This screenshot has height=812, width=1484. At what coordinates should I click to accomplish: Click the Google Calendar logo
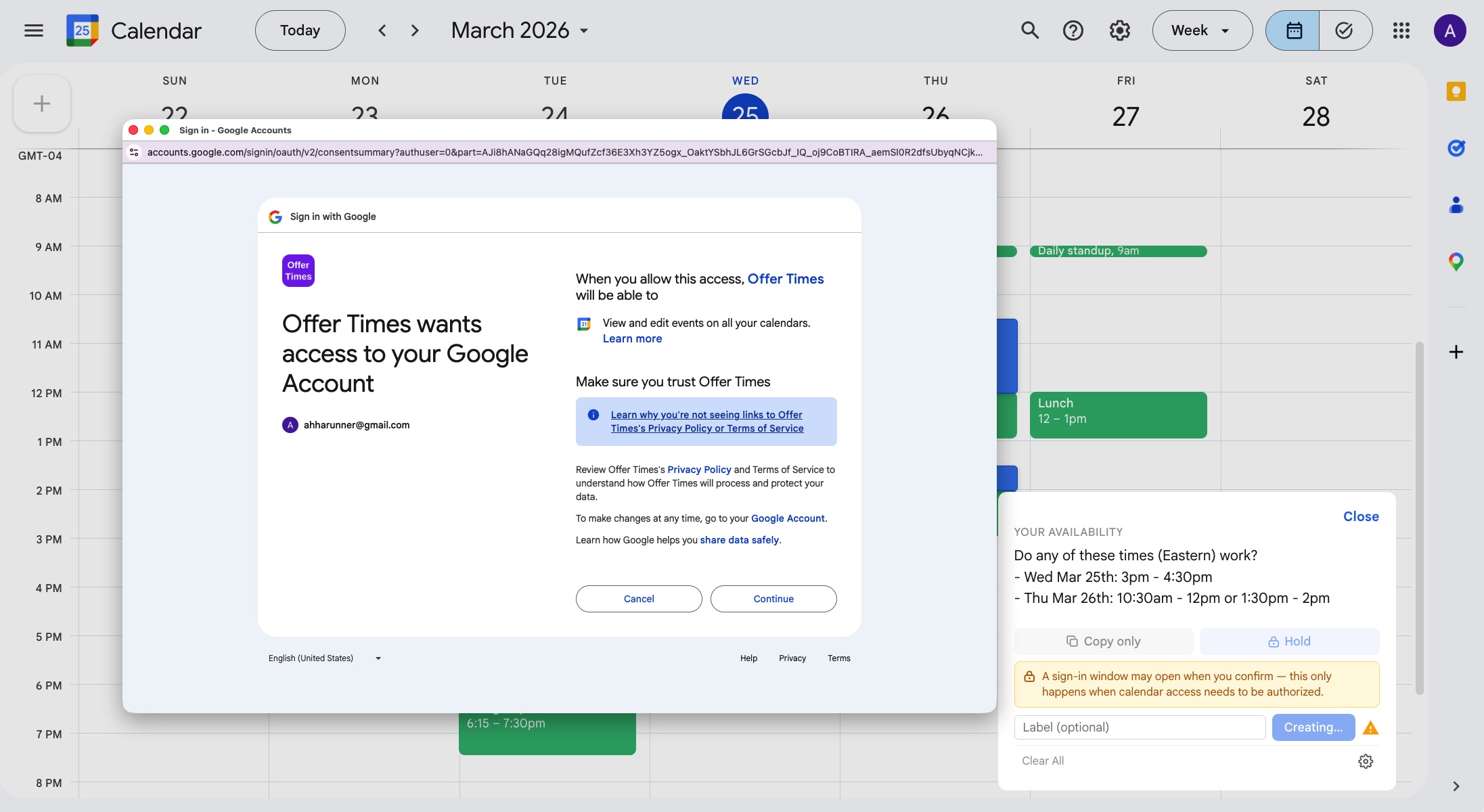83,30
